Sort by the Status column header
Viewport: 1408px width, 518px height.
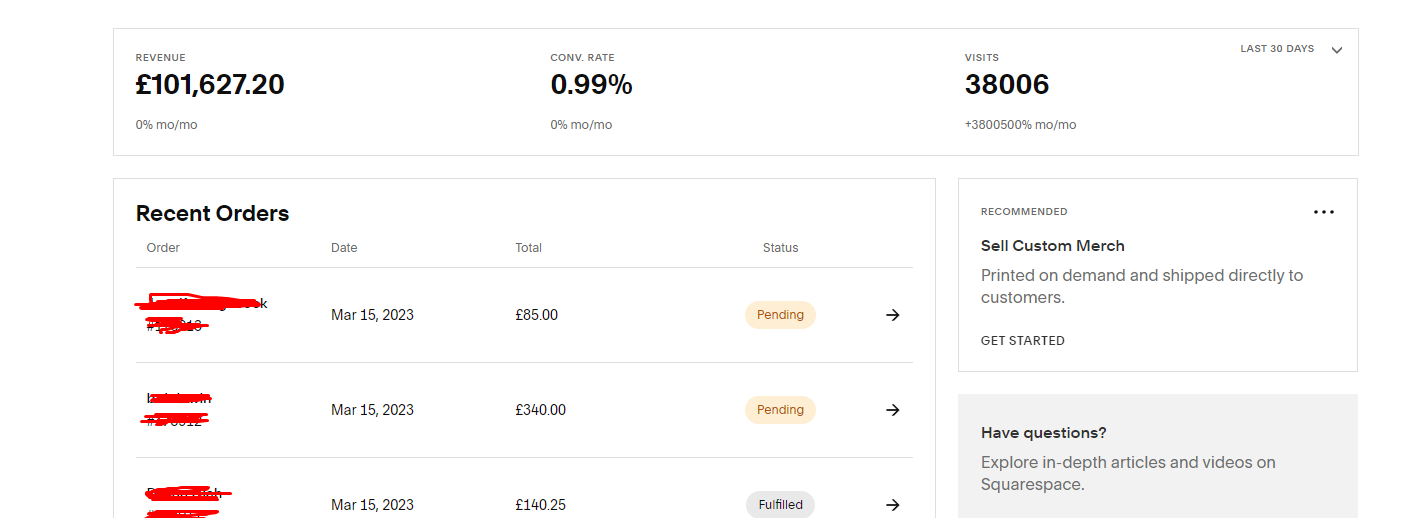(780, 248)
